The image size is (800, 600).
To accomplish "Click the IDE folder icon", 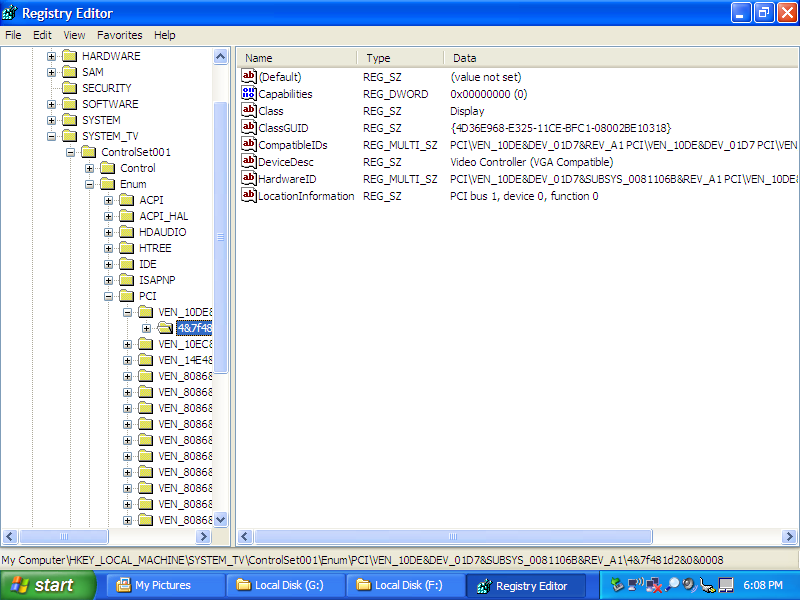I will click(x=127, y=264).
